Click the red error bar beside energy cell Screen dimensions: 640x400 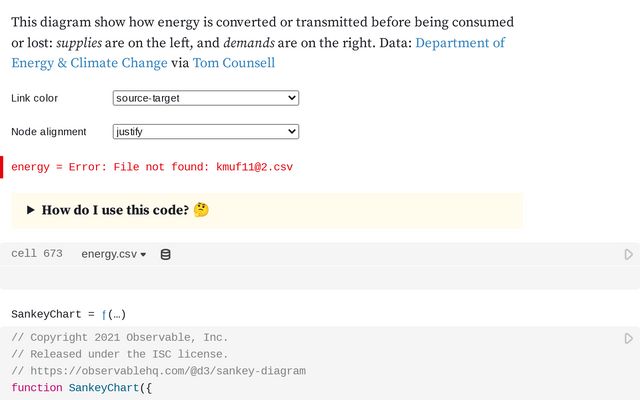click(2, 167)
